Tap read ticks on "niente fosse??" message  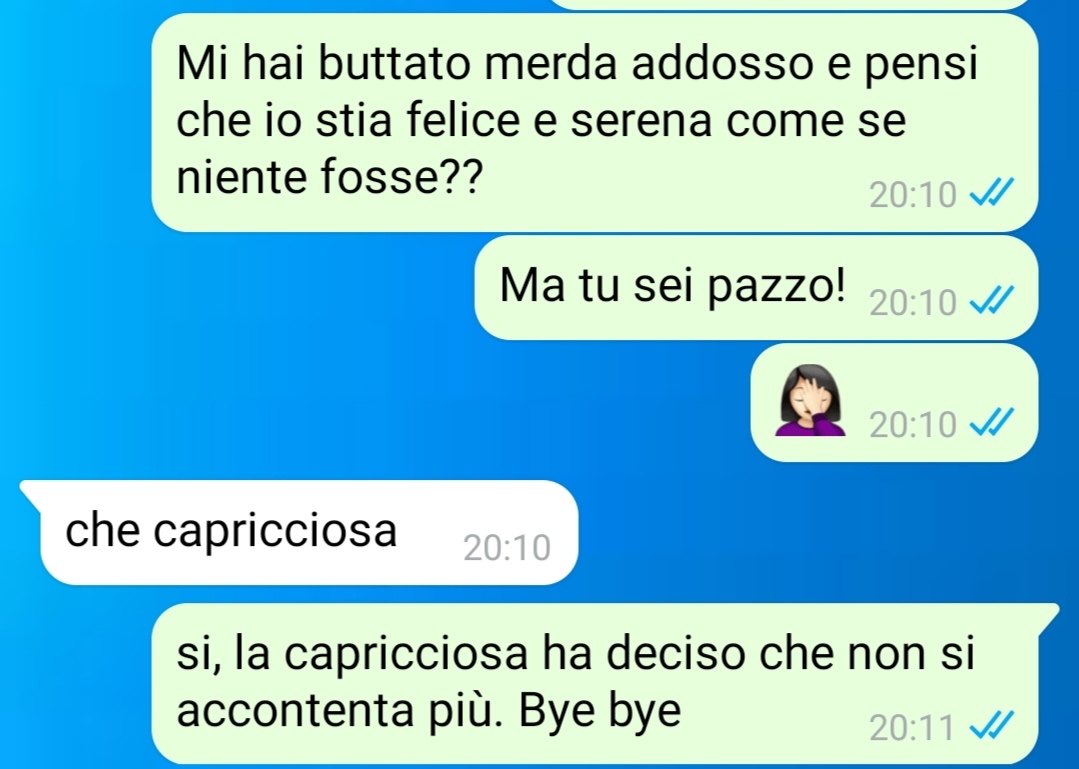[992, 192]
